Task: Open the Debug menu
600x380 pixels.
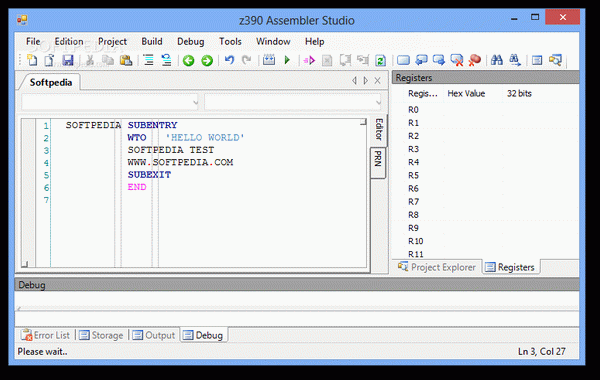Action: click(x=191, y=41)
